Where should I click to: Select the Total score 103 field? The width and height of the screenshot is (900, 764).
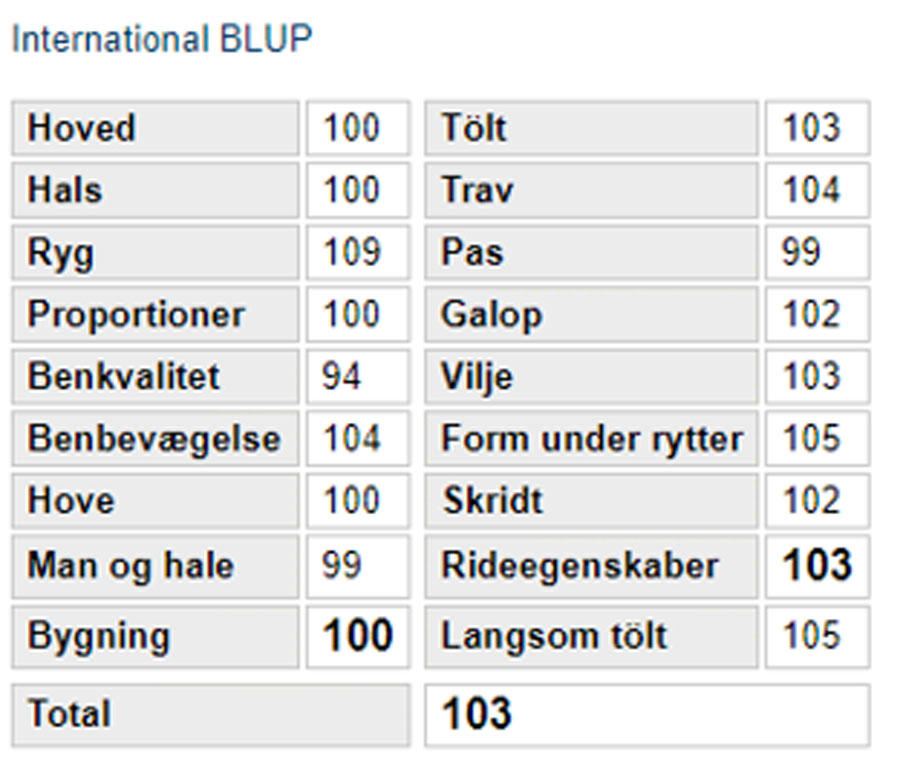(647, 715)
